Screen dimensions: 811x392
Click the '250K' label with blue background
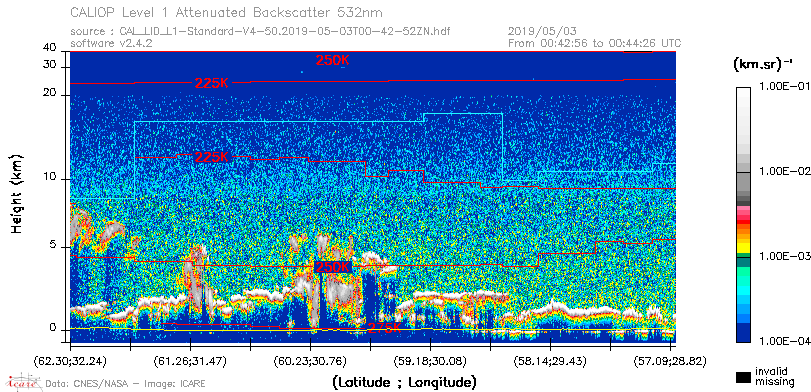(333, 267)
